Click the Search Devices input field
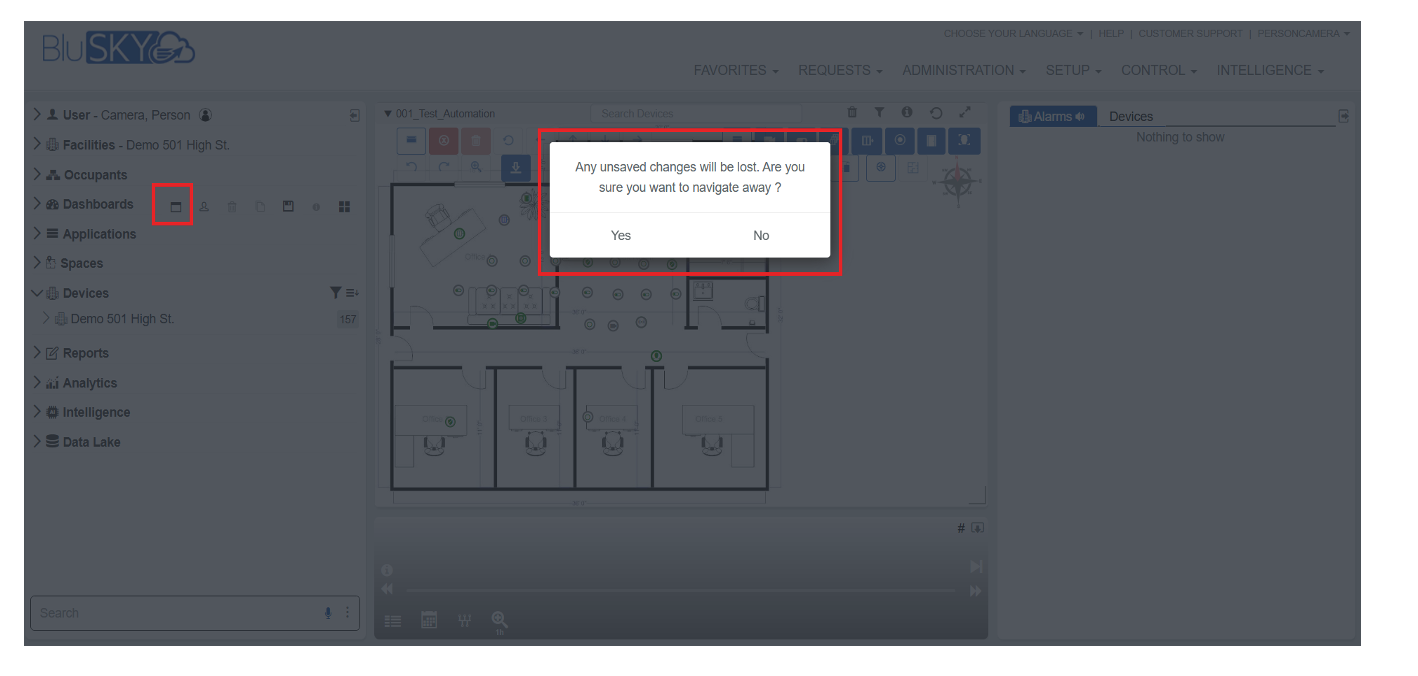1418x676 pixels. [696, 114]
